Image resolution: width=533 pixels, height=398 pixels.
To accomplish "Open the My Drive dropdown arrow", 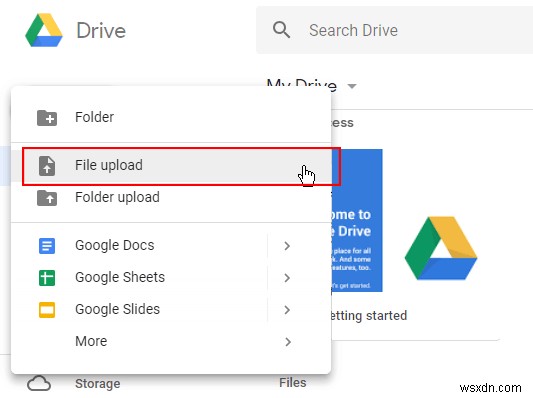I will [352, 86].
